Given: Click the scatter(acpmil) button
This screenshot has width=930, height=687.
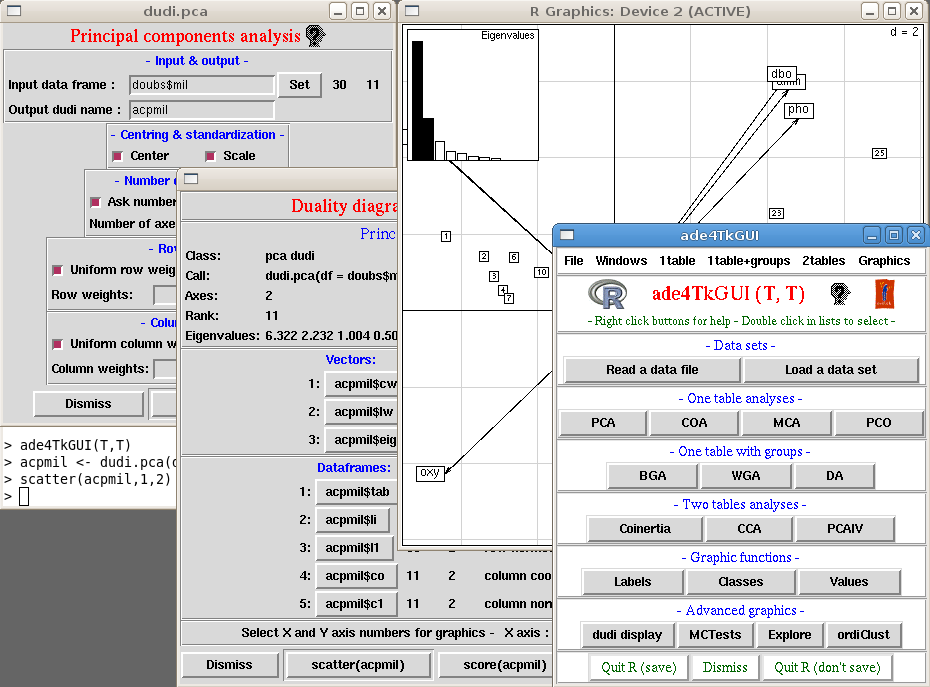Looking at the screenshot, I should click(x=358, y=665).
